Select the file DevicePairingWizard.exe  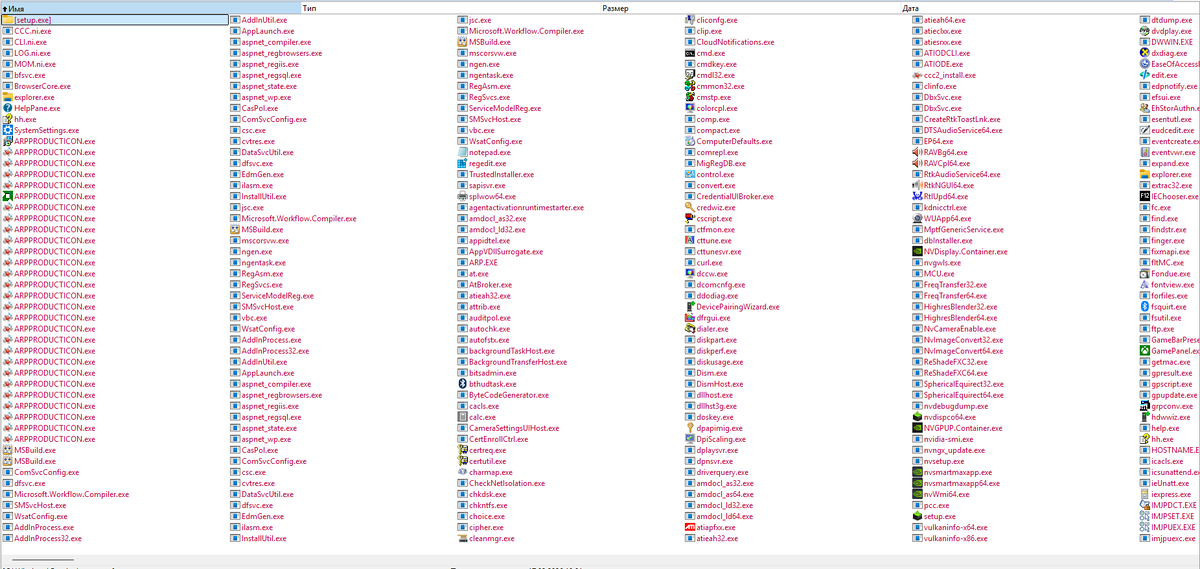click(x=738, y=307)
